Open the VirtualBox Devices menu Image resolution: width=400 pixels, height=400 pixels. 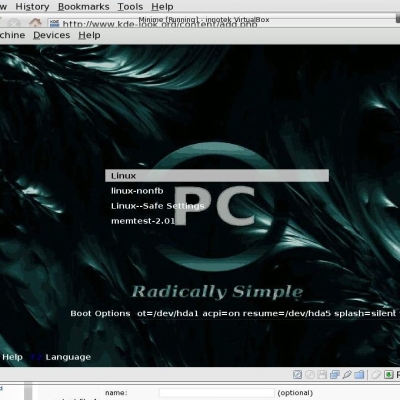pyautogui.click(x=52, y=35)
